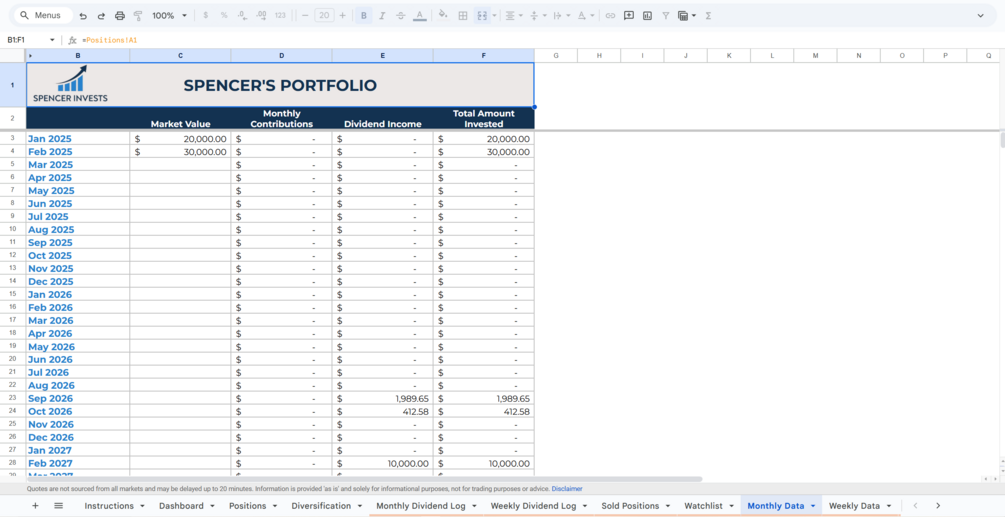This screenshot has height=517, width=1005.
Task: Click the SPENCER'S PORTFOLIO title cell
Action: pyautogui.click(x=280, y=85)
